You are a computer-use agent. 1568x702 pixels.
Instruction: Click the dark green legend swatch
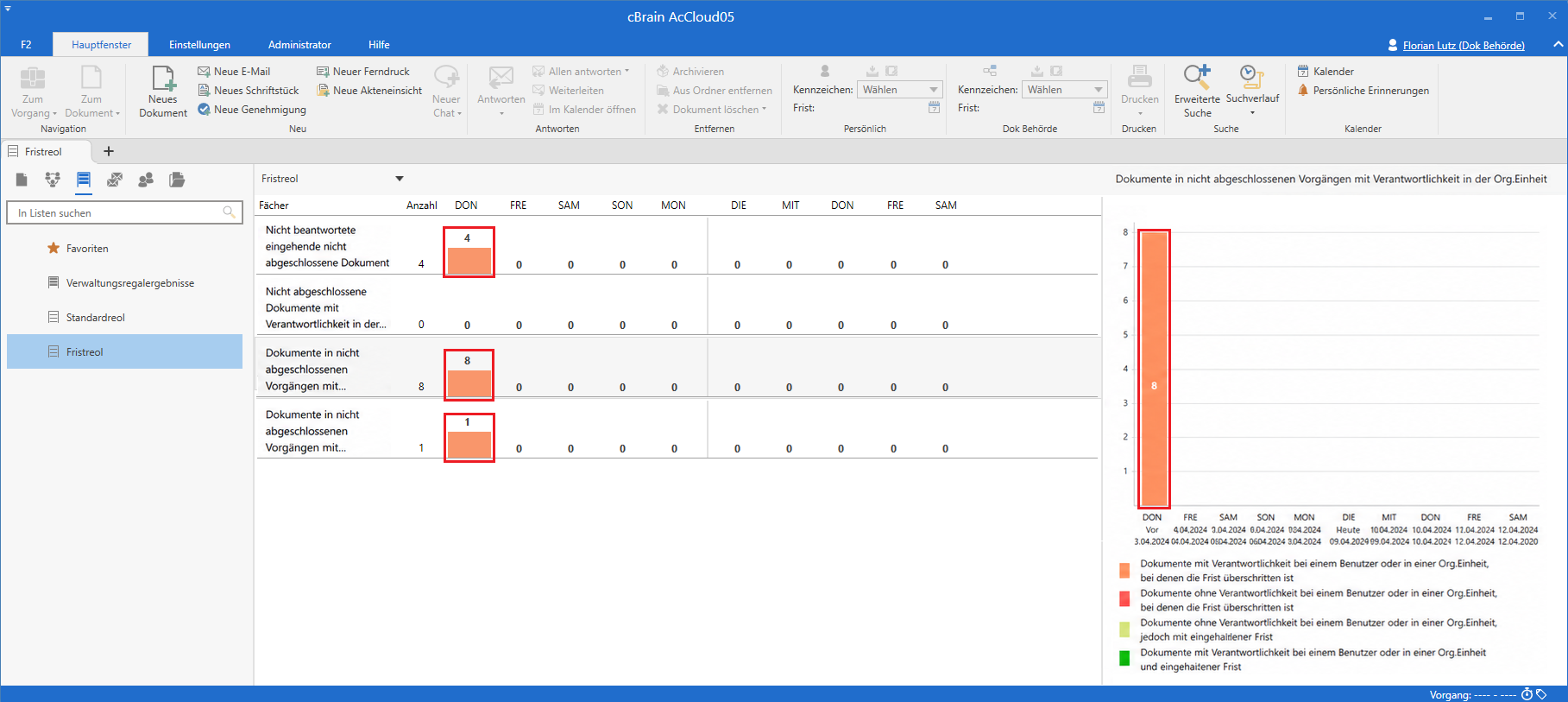pyautogui.click(x=1124, y=659)
